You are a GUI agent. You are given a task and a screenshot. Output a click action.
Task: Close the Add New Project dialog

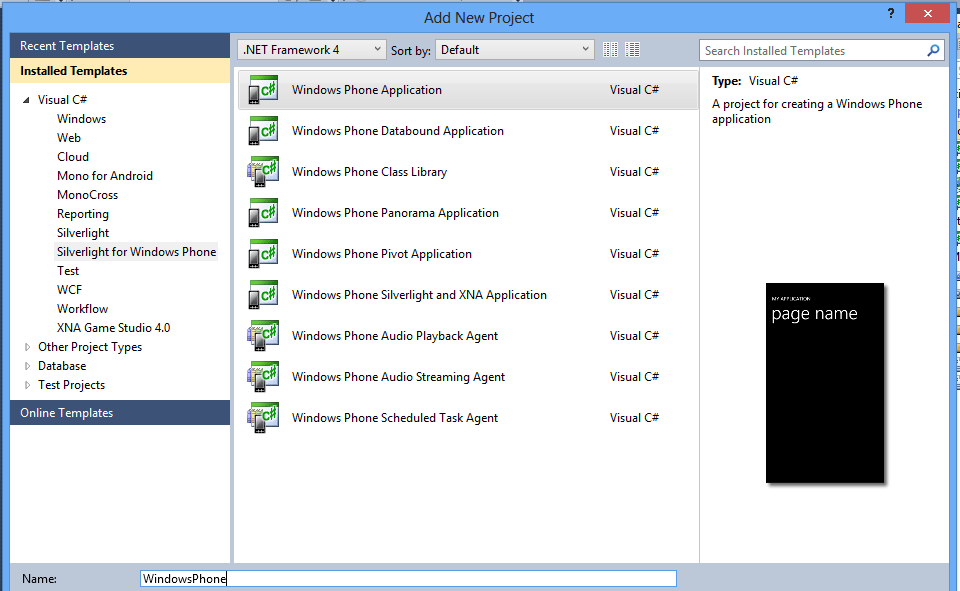tap(927, 13)
